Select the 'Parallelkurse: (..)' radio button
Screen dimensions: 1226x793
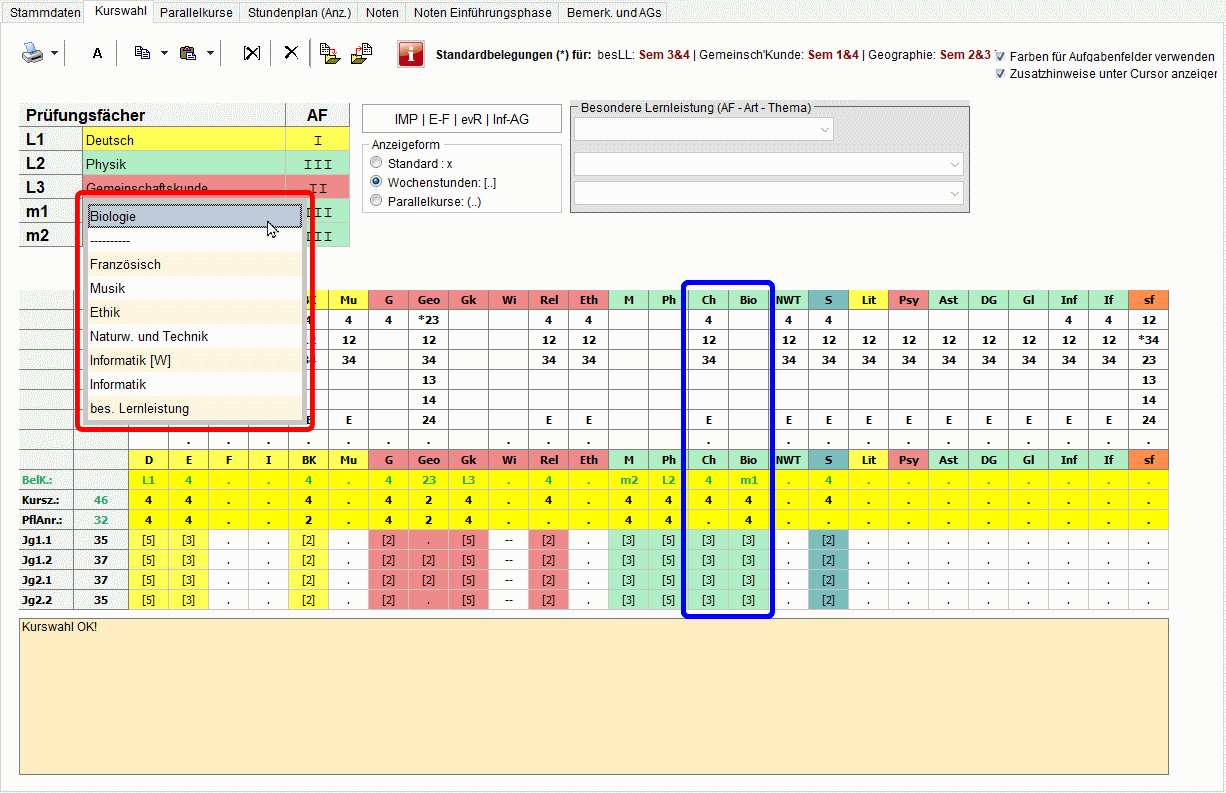click(376, 201)
